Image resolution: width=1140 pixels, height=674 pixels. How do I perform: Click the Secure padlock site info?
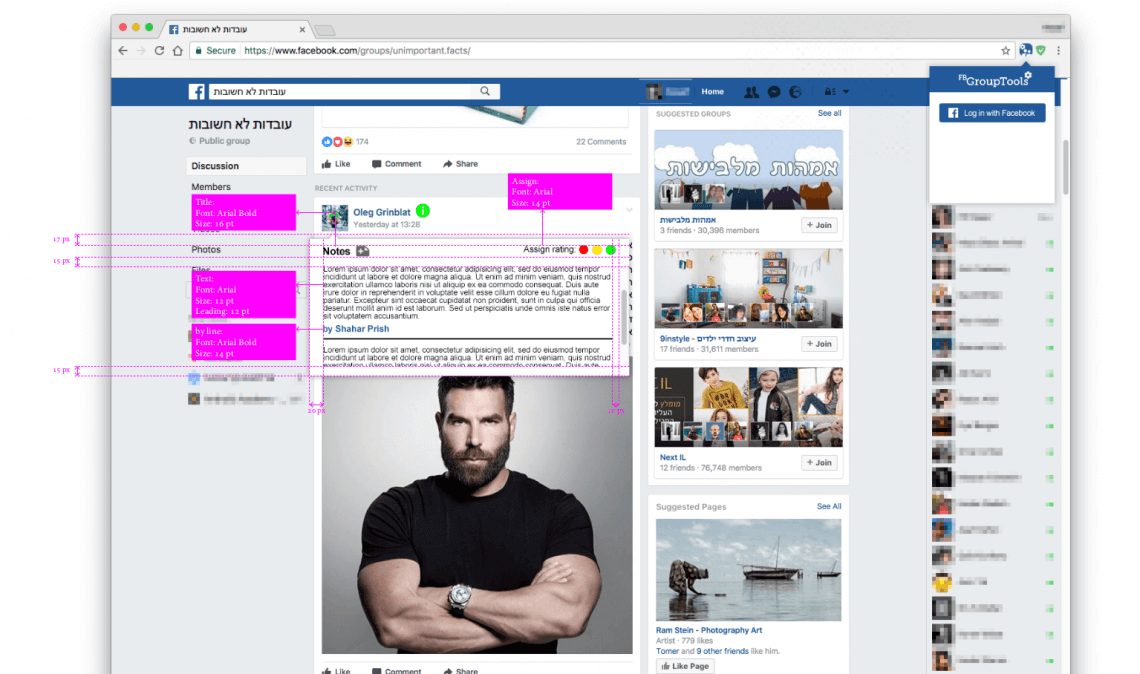click(215, 51)
